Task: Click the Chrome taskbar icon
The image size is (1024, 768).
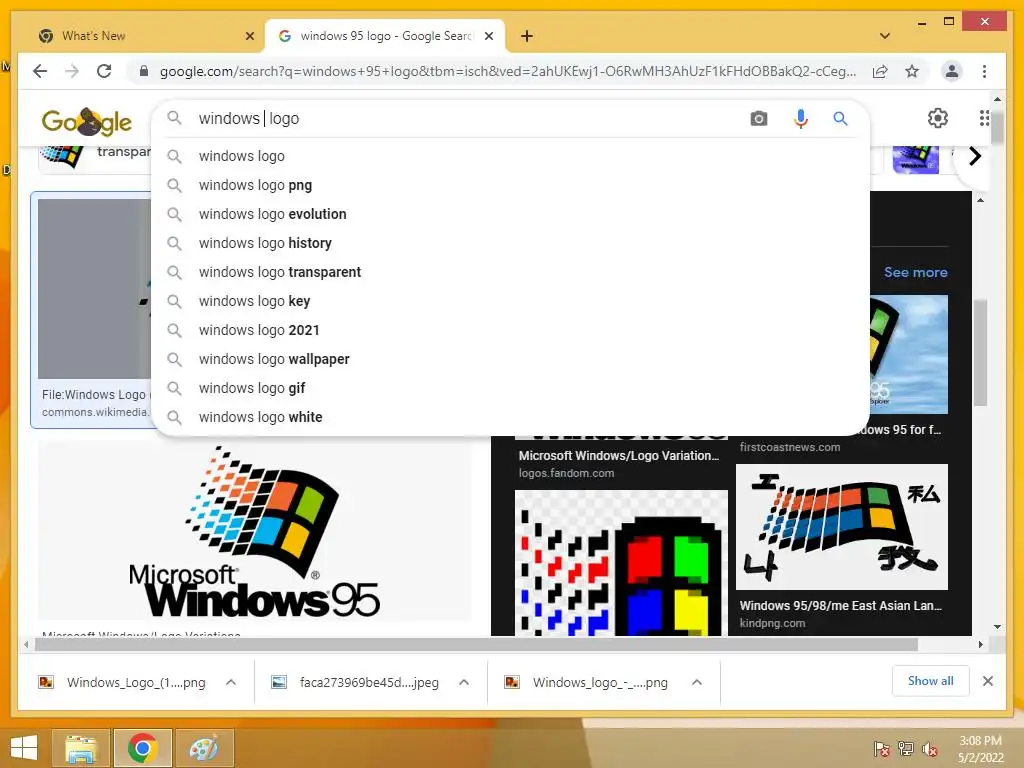Action: tap(142, 748)
